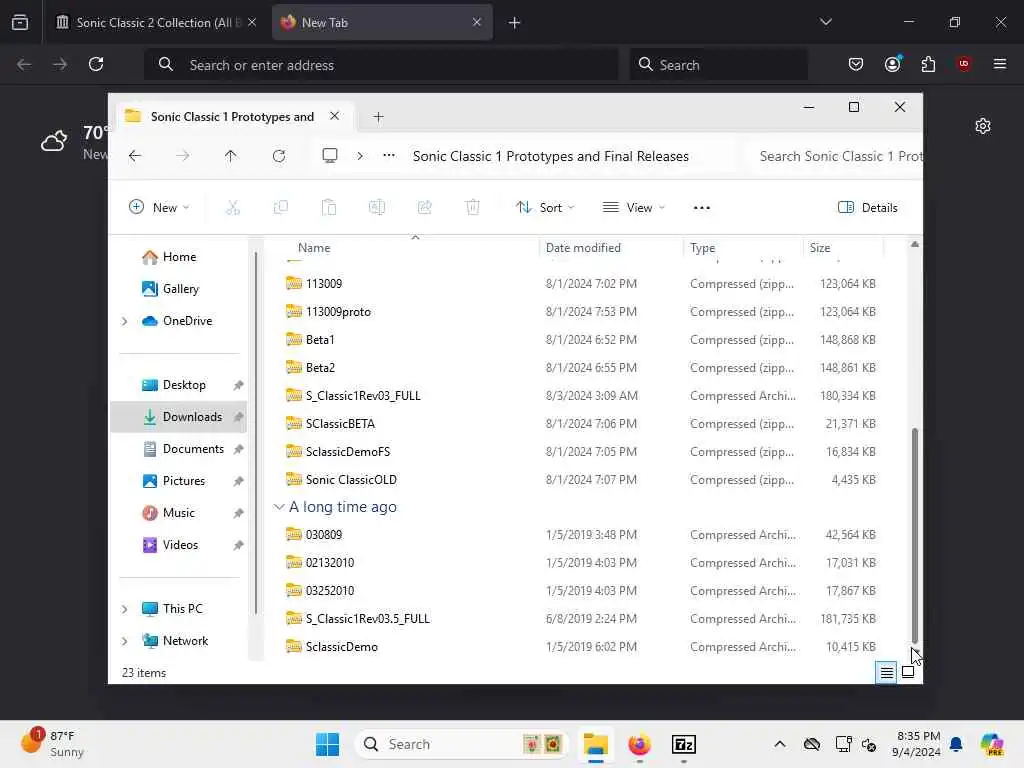Expand This PC in navigation pane
The width and height of the screenshot is (1024, 768).
tap(125, 609)
